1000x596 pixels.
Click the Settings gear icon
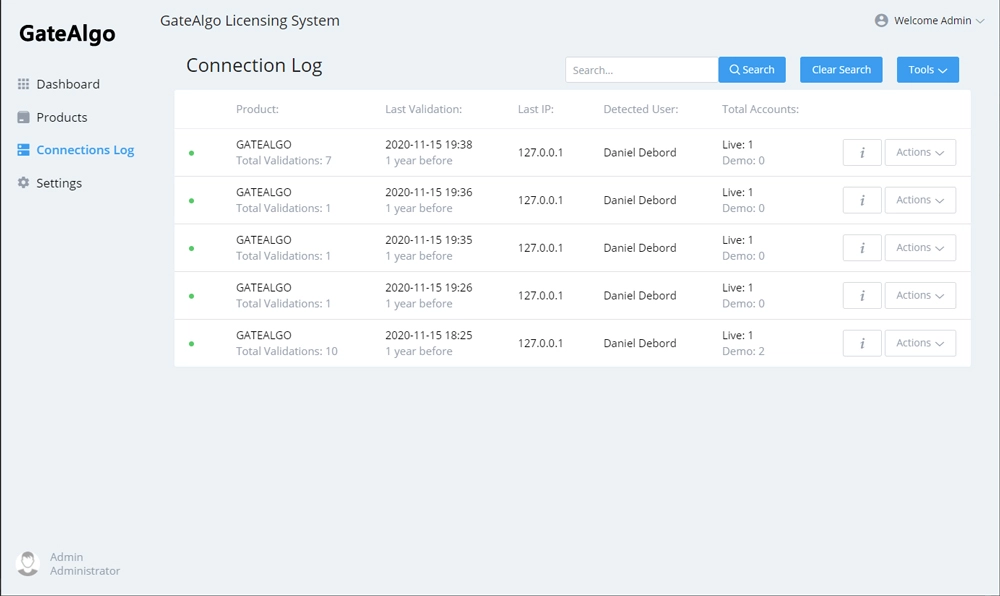24,182
